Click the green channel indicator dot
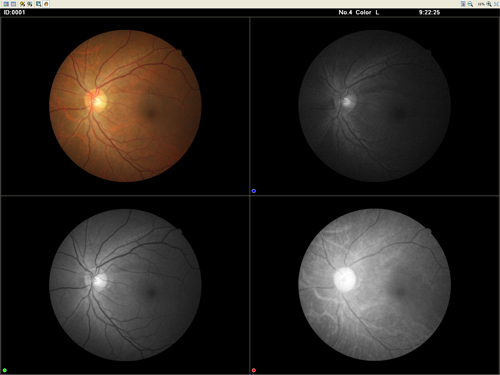The height and width of the screenshot is (375, 500). (5, 370)
